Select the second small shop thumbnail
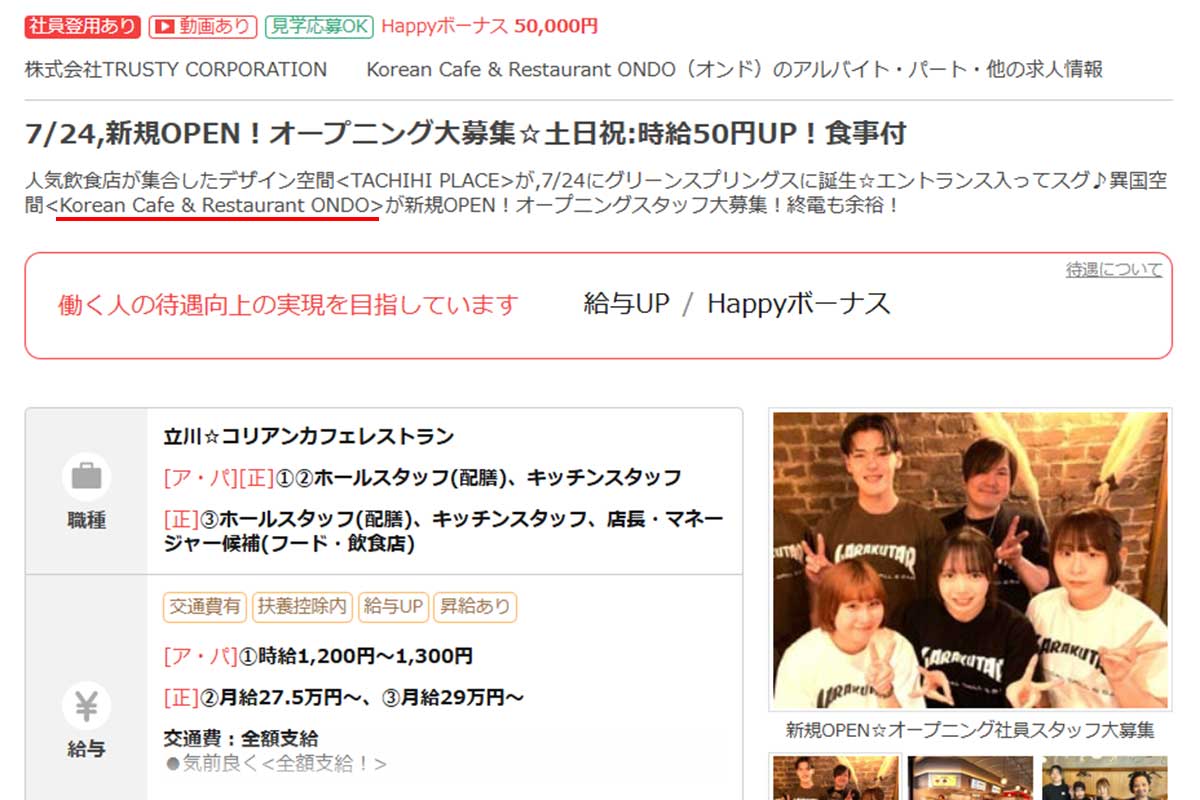The image size is (1200, 800). click(969, 777)
